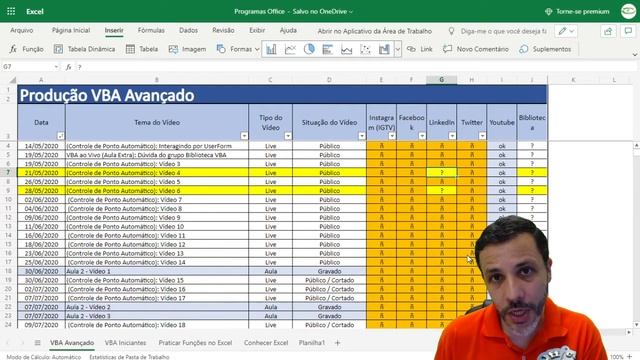Image resolution: width=640 pixels, height=360 pixels.
Task: Open the all sheets list icon
Action: click(37, 343)
